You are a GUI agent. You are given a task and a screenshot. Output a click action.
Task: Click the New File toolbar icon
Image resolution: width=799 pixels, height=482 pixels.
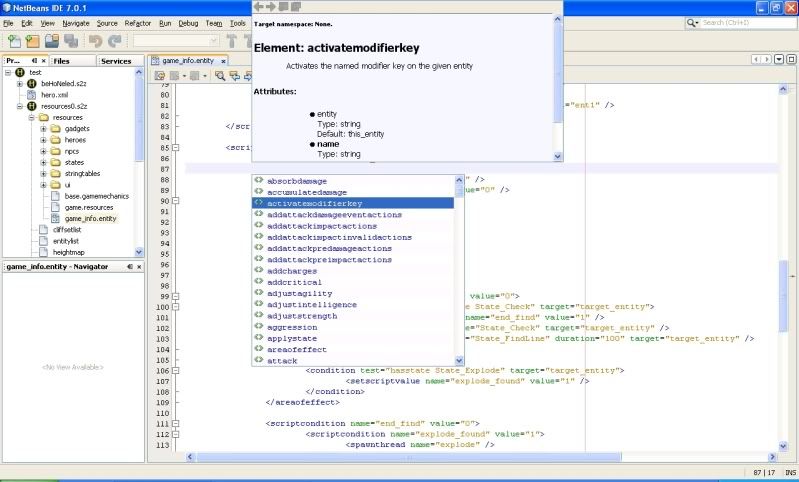tap(14, 41)
